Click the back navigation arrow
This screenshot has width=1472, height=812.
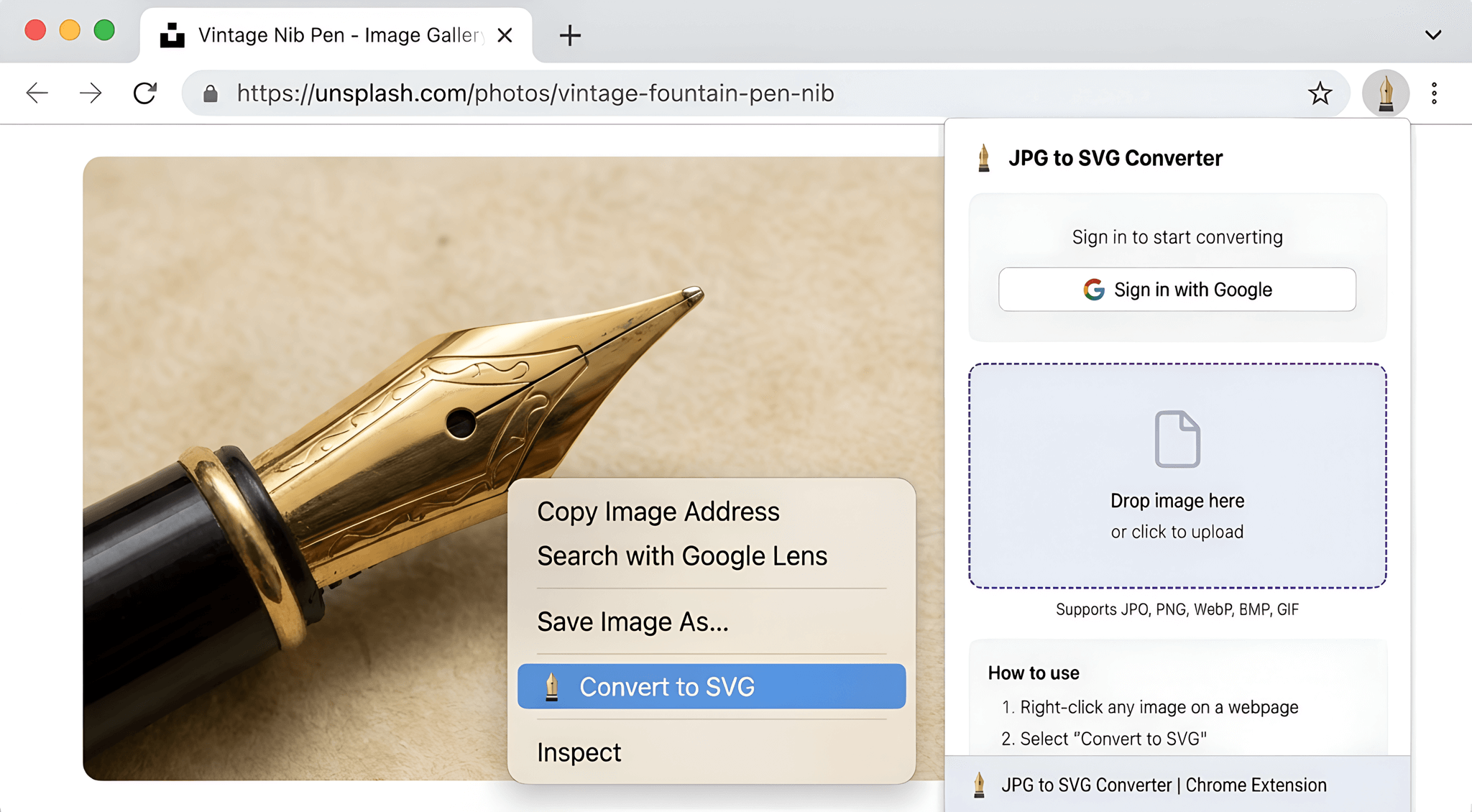(x=37, y=93)
